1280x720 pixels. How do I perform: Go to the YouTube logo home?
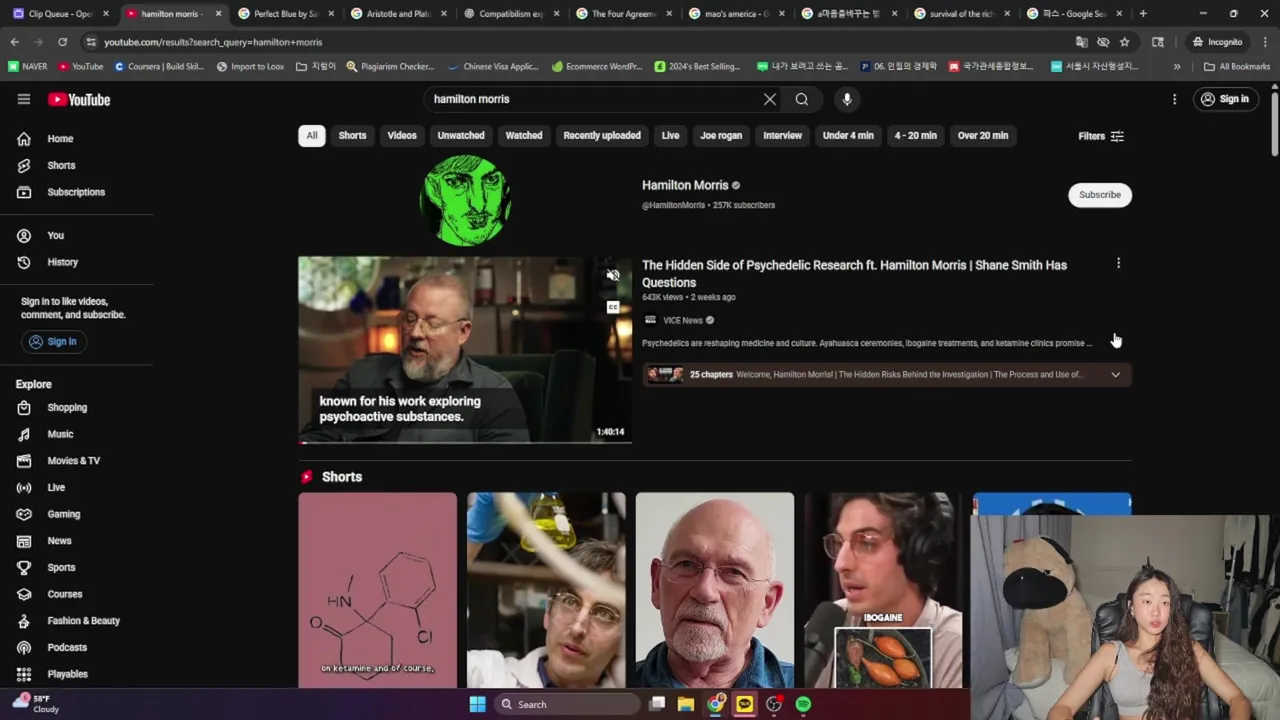[79, 99]
